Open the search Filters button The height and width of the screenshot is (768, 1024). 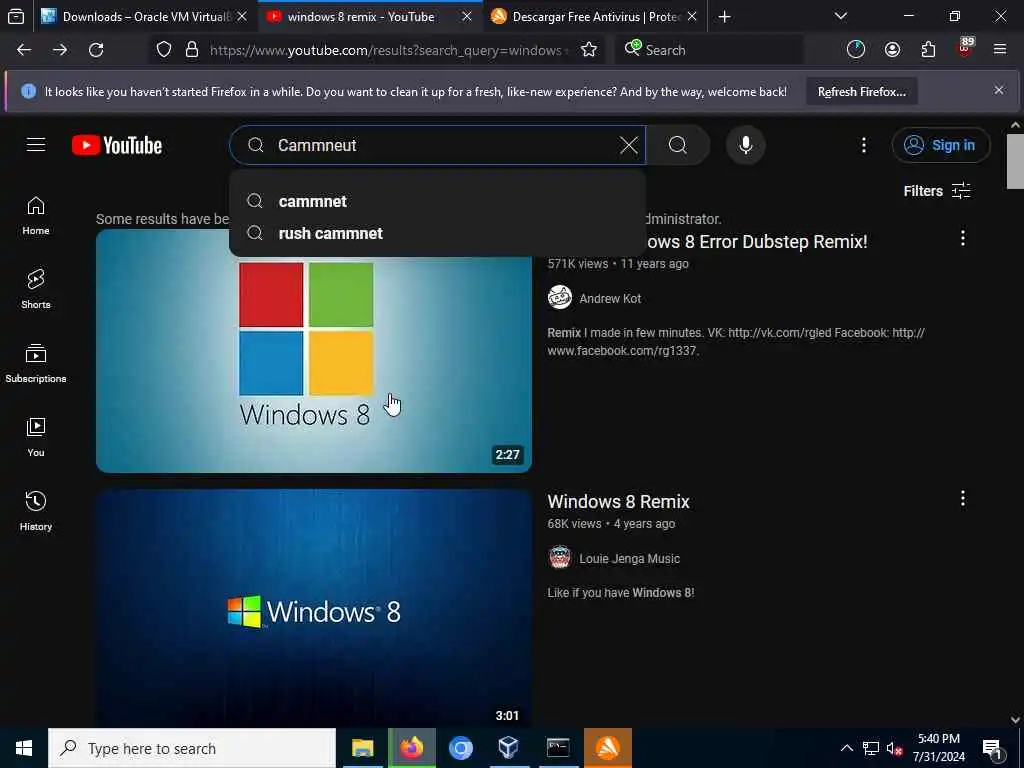(x=936, y=191)
